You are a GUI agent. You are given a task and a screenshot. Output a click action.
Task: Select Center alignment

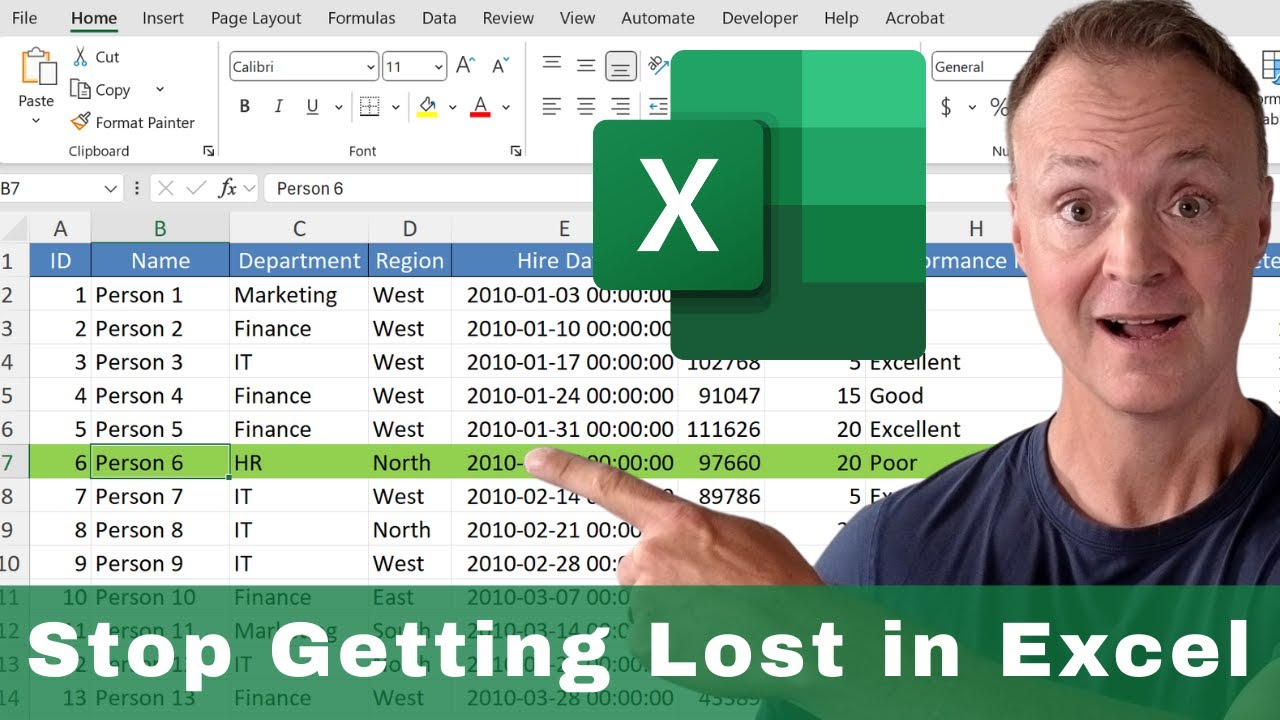click(x=586, y=106)
